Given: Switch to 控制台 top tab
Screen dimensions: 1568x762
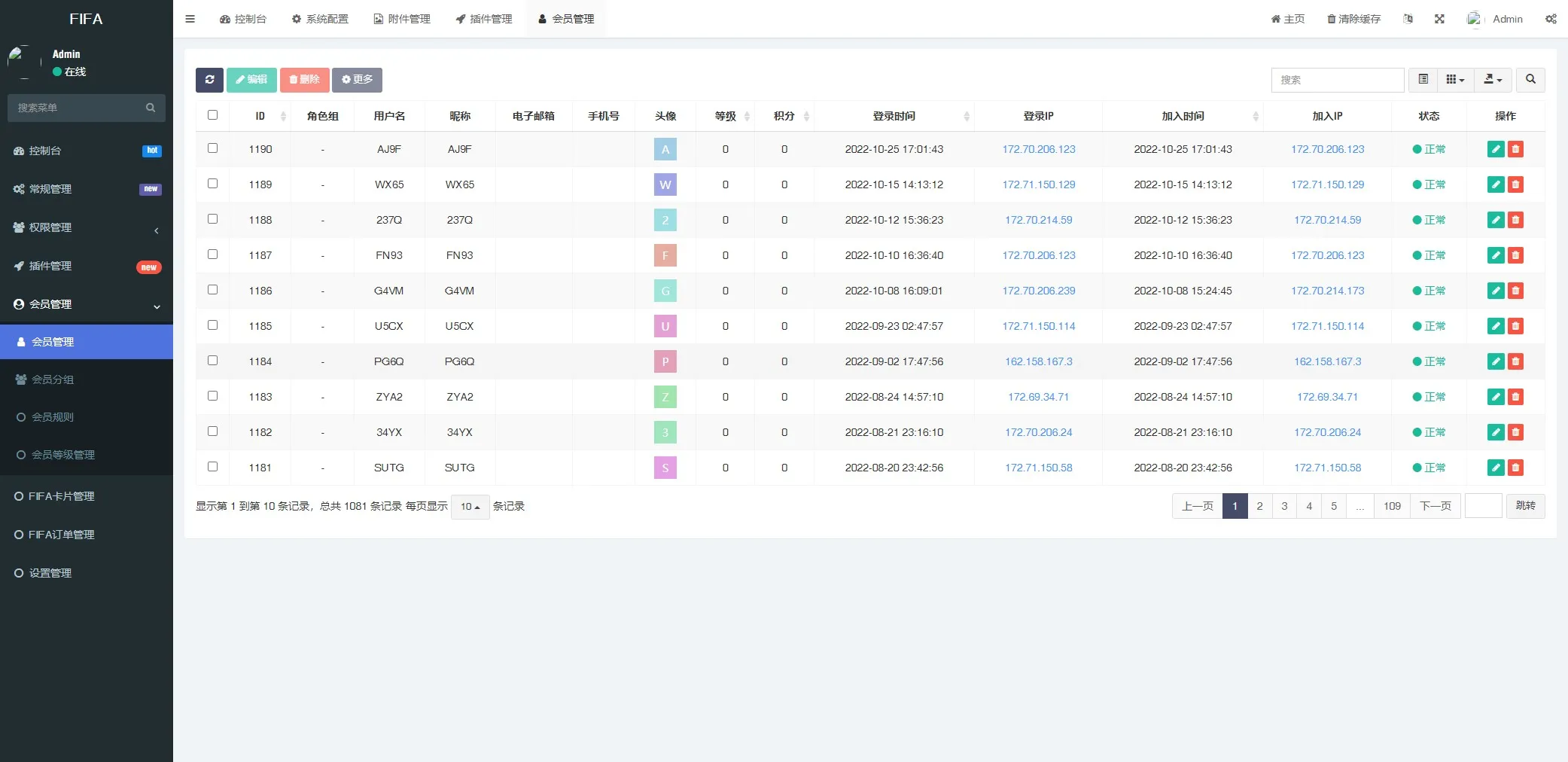Looking at the screenshot, I should pos(243,19).
